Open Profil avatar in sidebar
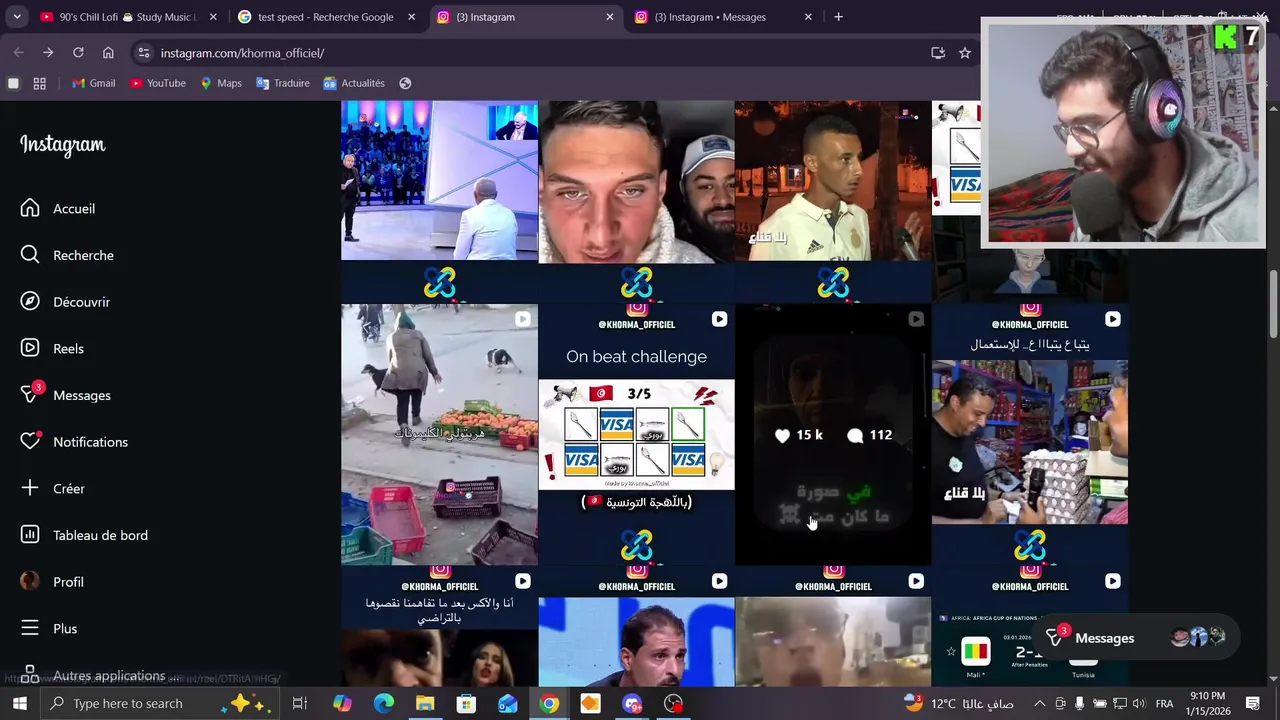Screen dimensions: 1280x720 (x=52, y=582)
